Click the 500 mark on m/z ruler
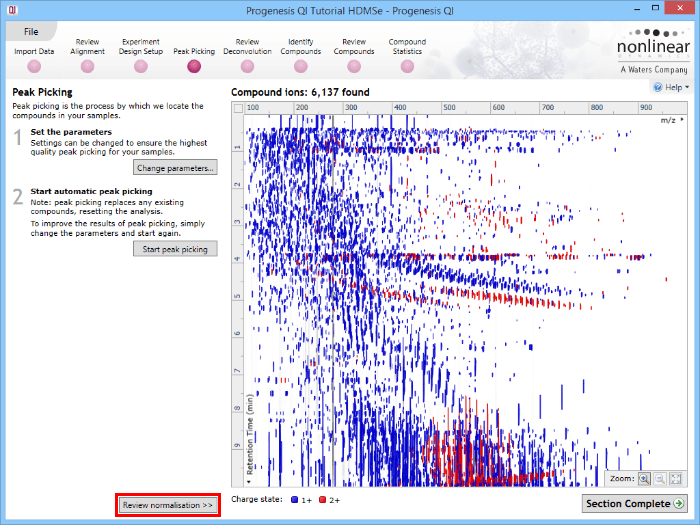This screenshot has width=700, height=525. point(450,108)
